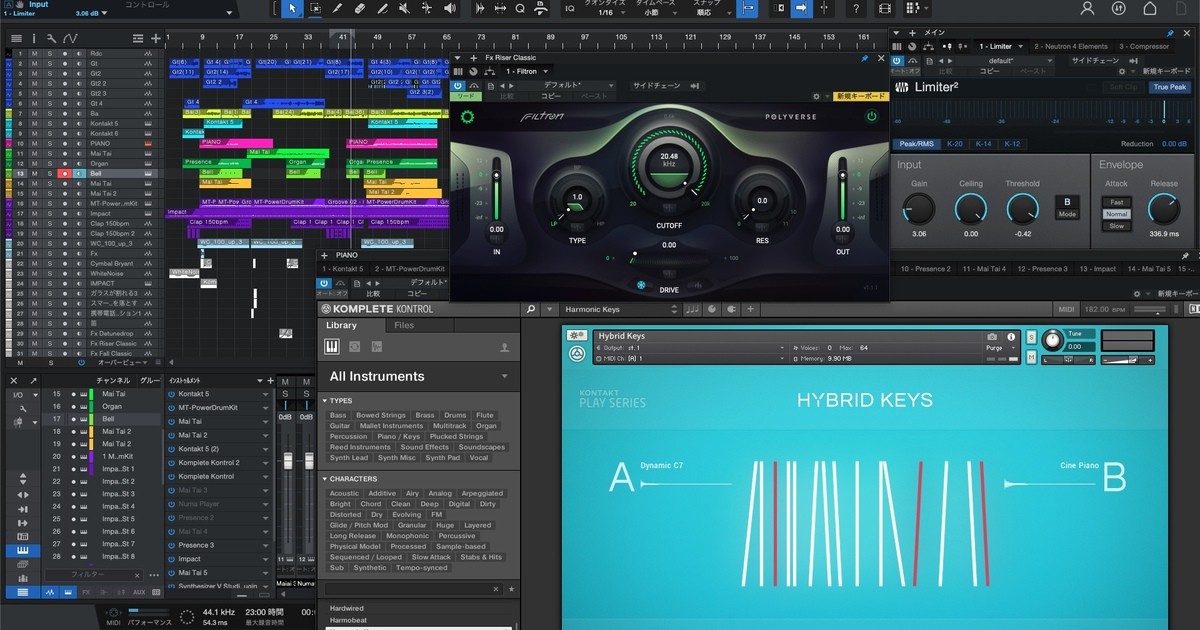Open the Limiter default preset dropdown
This screenshot has width=1200, height=630.
coord(1008,59)
